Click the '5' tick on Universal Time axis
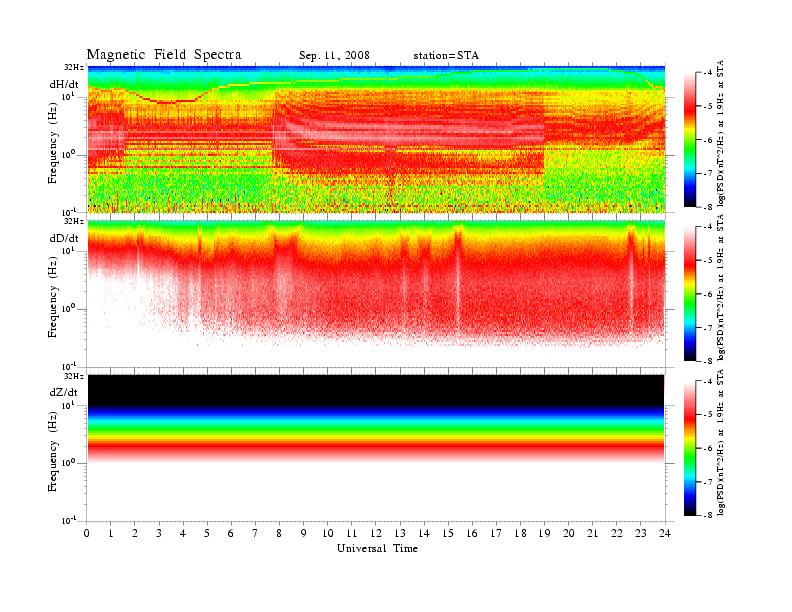This screenshot has width=792, height=612. (x=207, y=533)
